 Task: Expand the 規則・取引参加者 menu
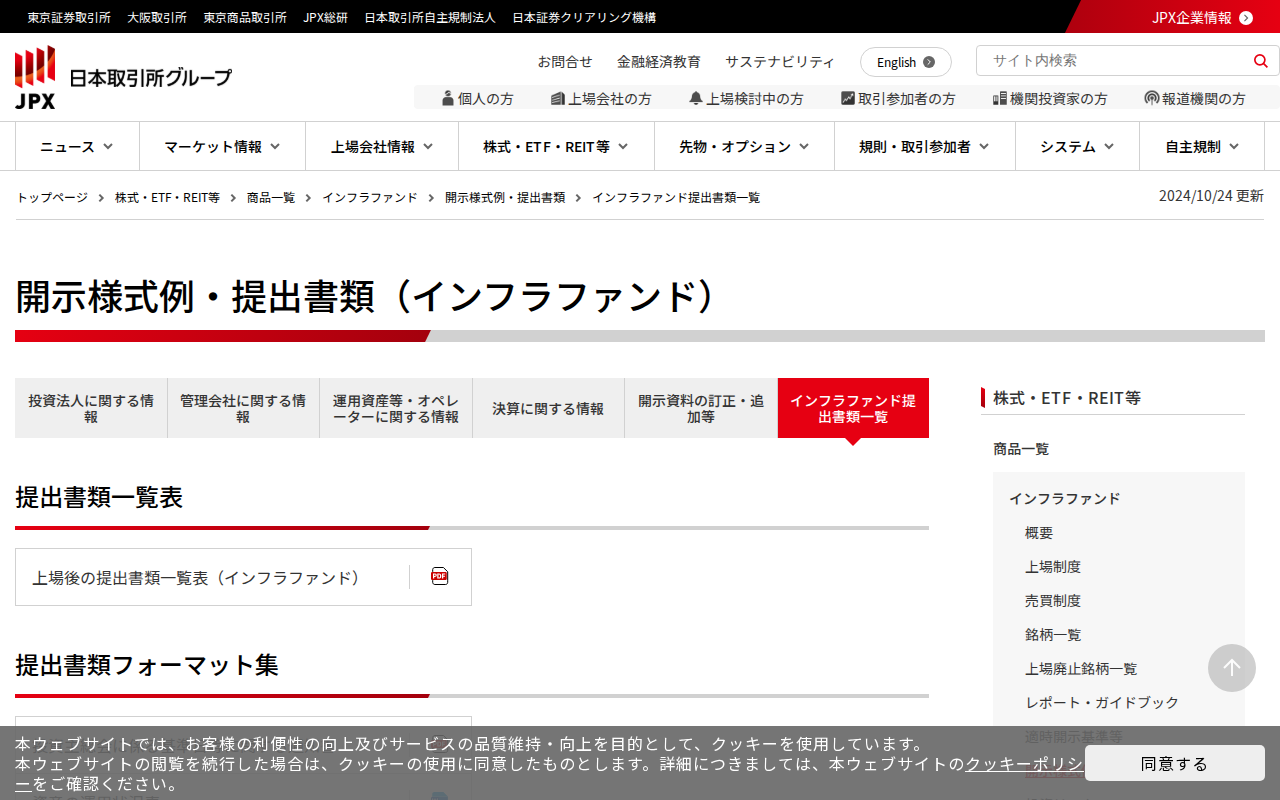click(x=925, y=147)
